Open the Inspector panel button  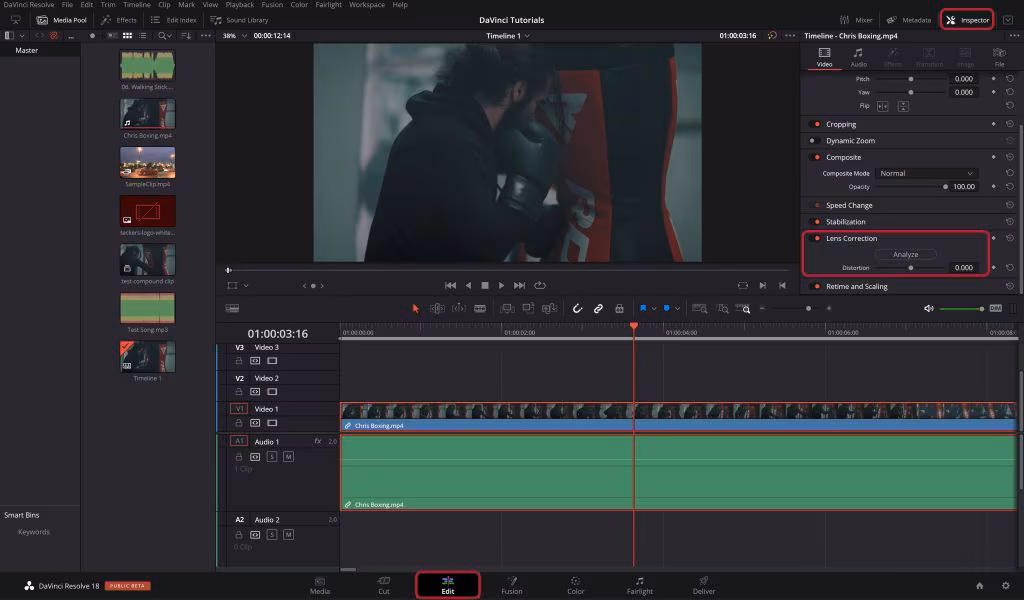point(967,20)
